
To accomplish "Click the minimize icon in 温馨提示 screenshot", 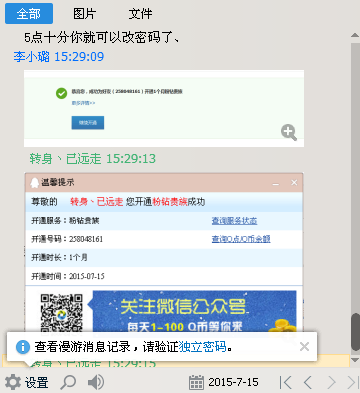I will click(x=276, y=183).
